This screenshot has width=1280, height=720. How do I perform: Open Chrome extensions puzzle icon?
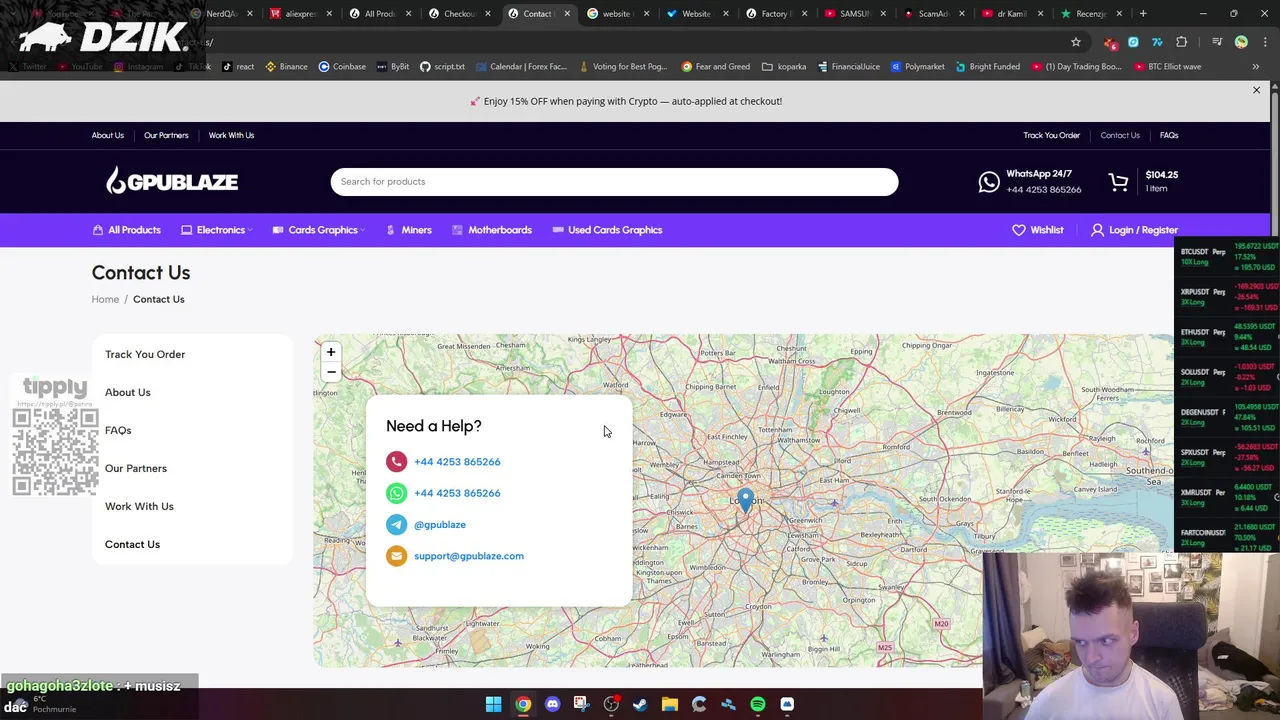pyautogui.click(x=1182, y=42)
